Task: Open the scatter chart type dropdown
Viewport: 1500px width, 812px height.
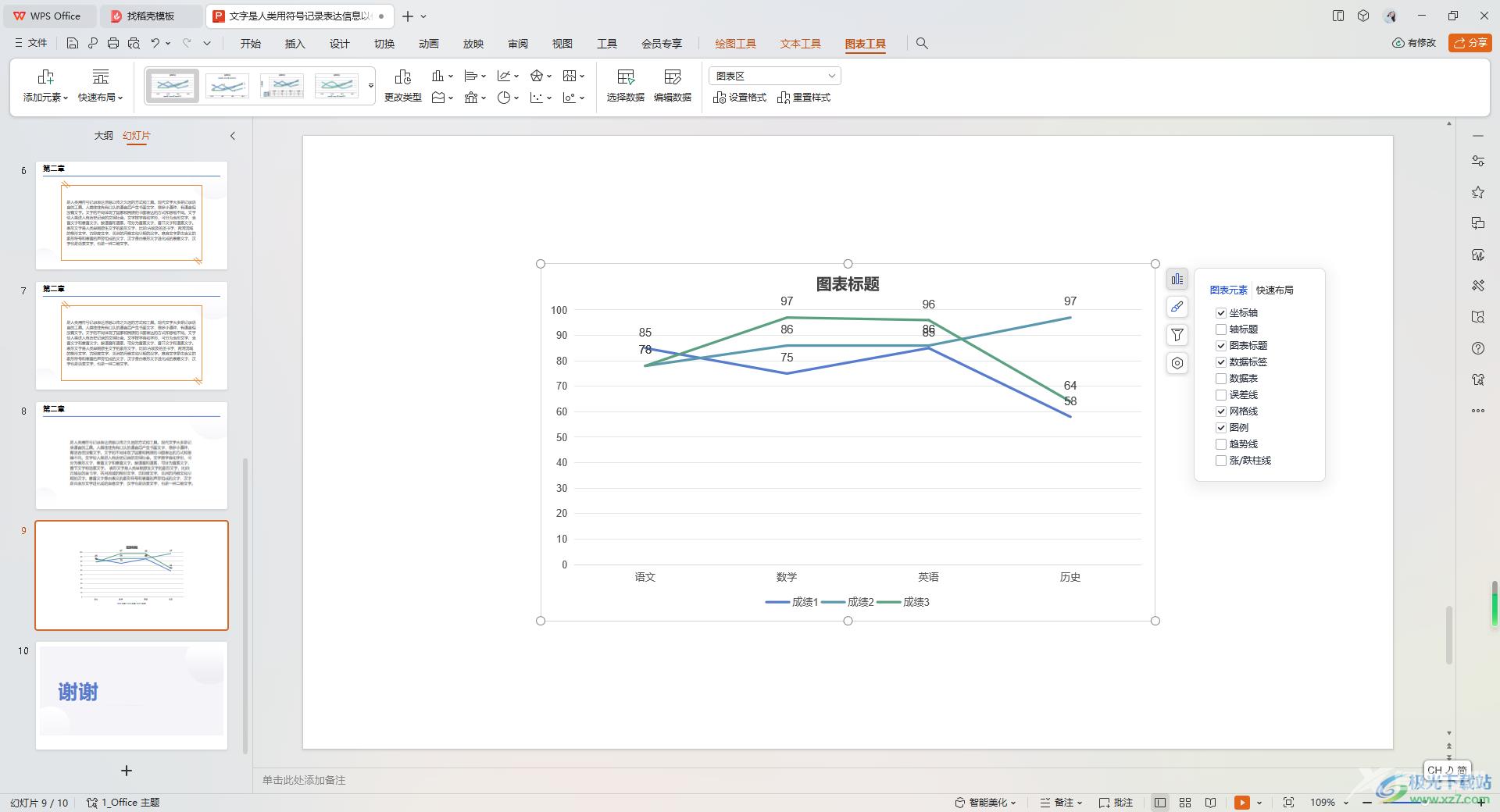Action: pyautogui.click(x=541, y=98)
